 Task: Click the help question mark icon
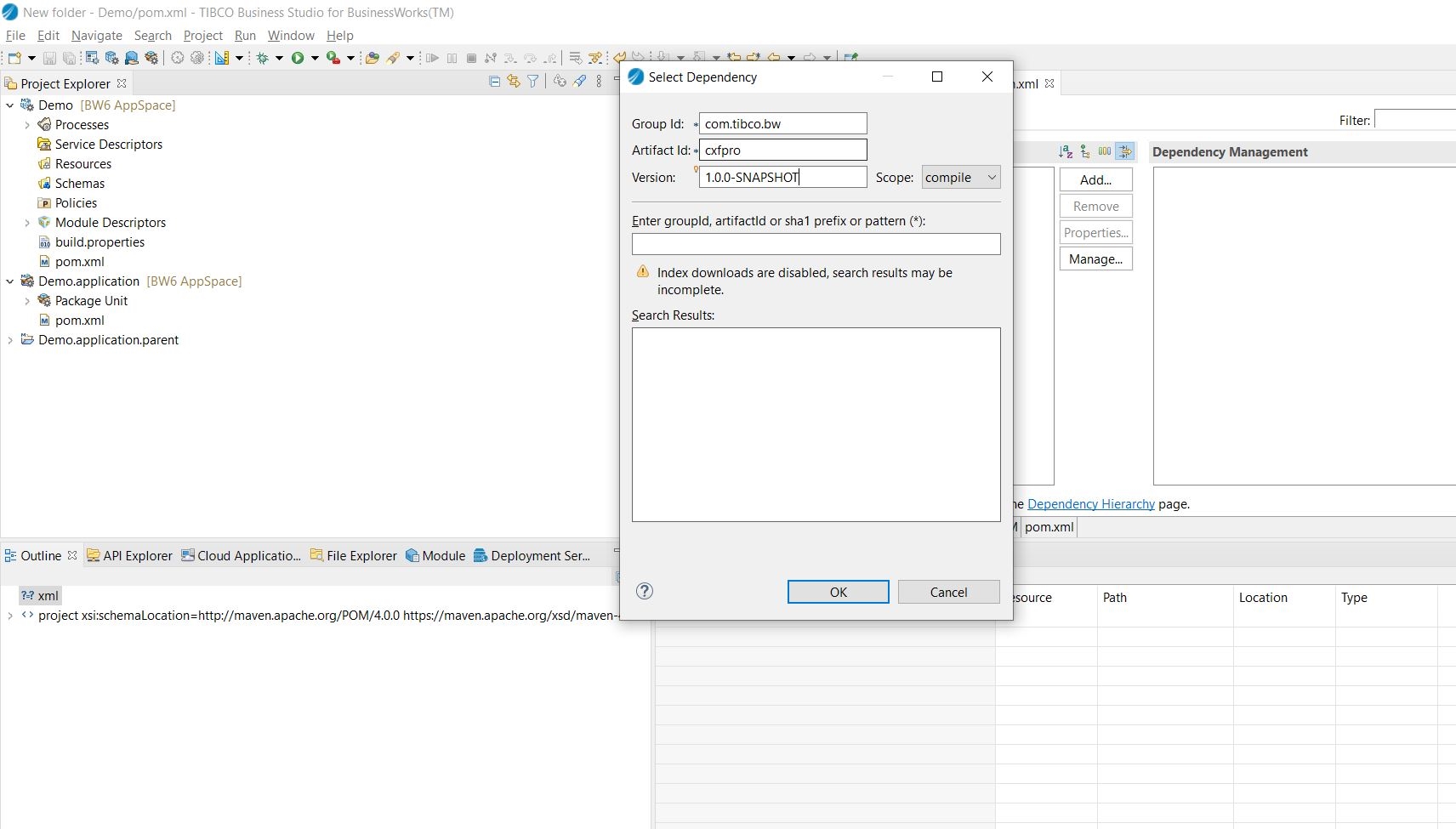[645, 591]
